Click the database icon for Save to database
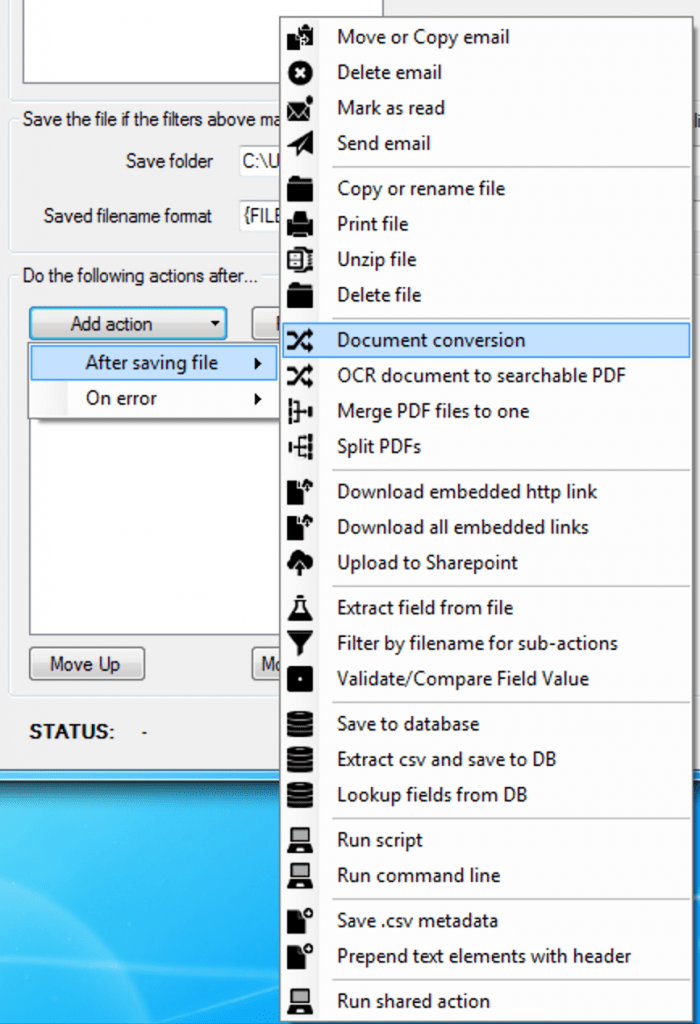 point(300,724)
